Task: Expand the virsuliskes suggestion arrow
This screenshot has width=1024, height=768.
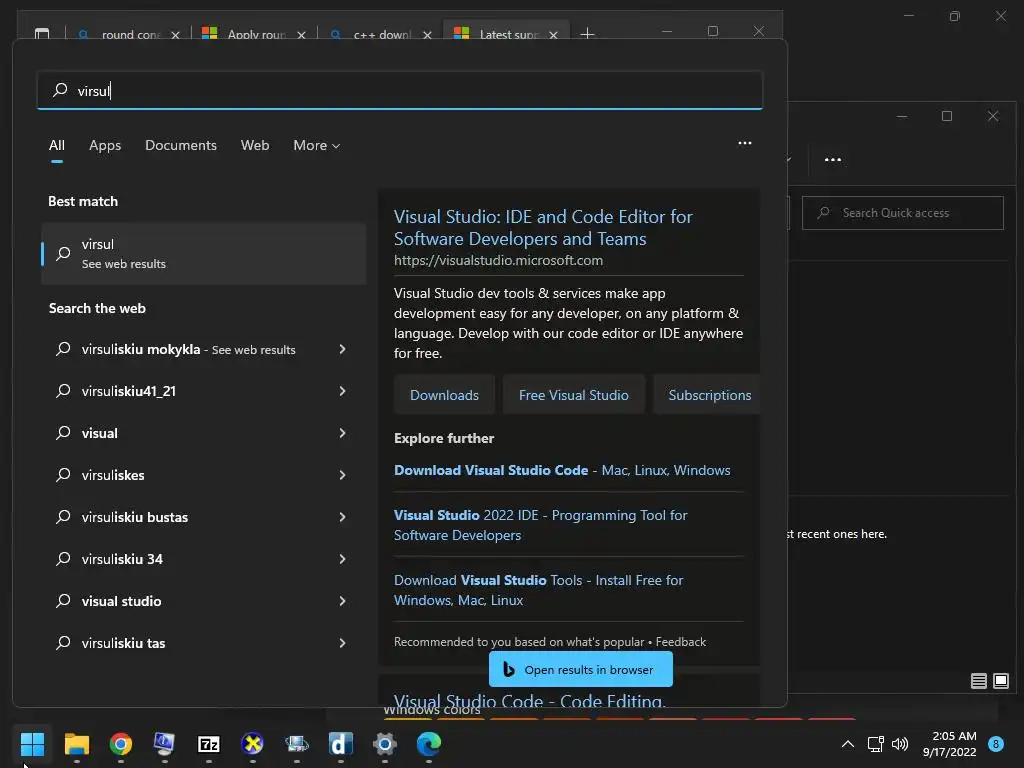Action: pos(342,475)
